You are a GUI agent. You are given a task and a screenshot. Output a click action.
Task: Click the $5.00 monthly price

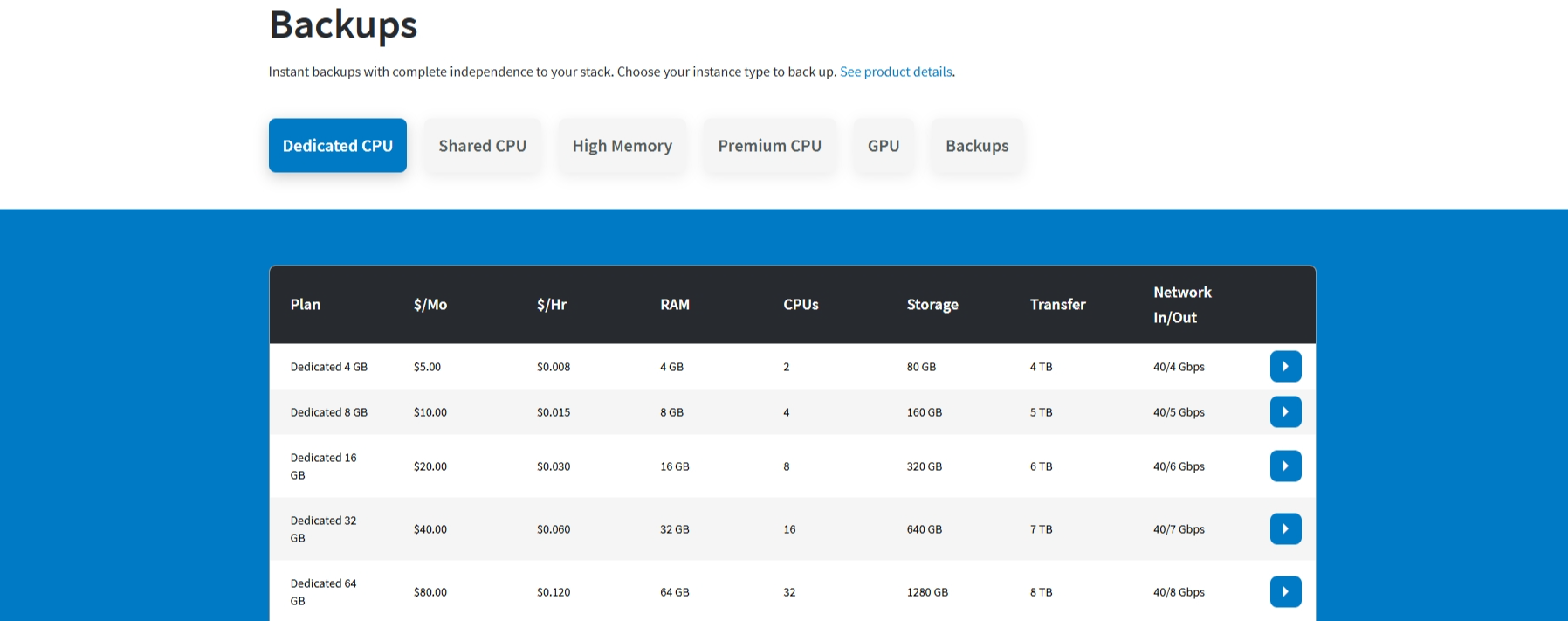pyautogui.click(x=427, y=367)
